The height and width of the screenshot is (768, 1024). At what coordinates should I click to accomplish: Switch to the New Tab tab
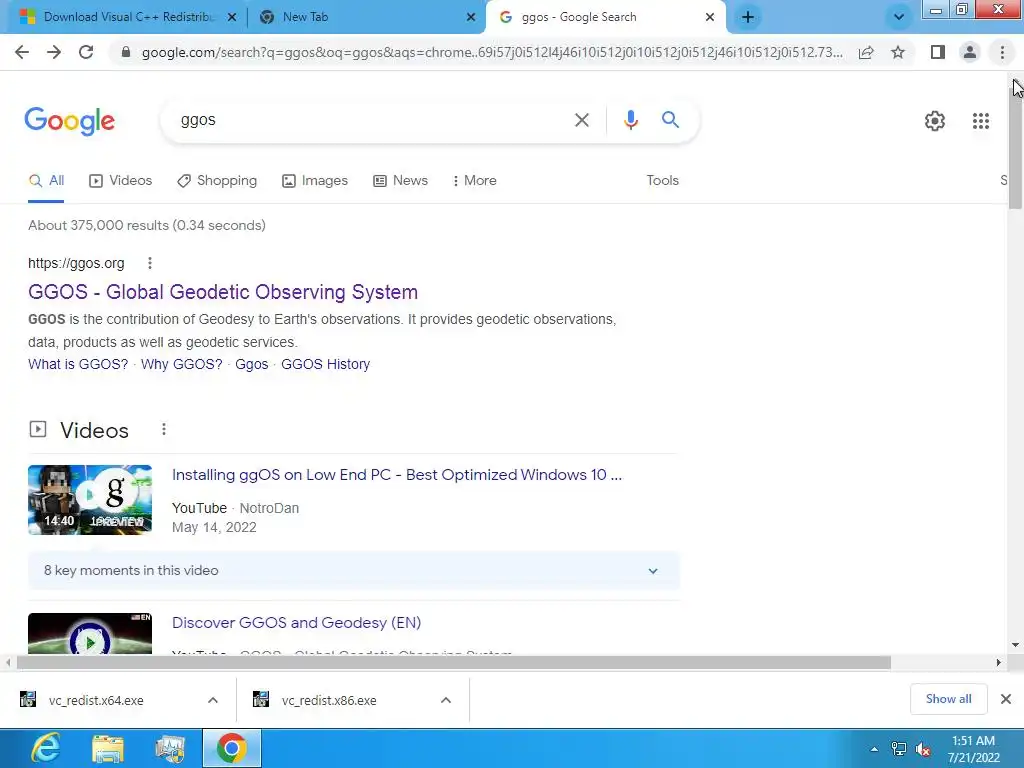pos(366,17)
